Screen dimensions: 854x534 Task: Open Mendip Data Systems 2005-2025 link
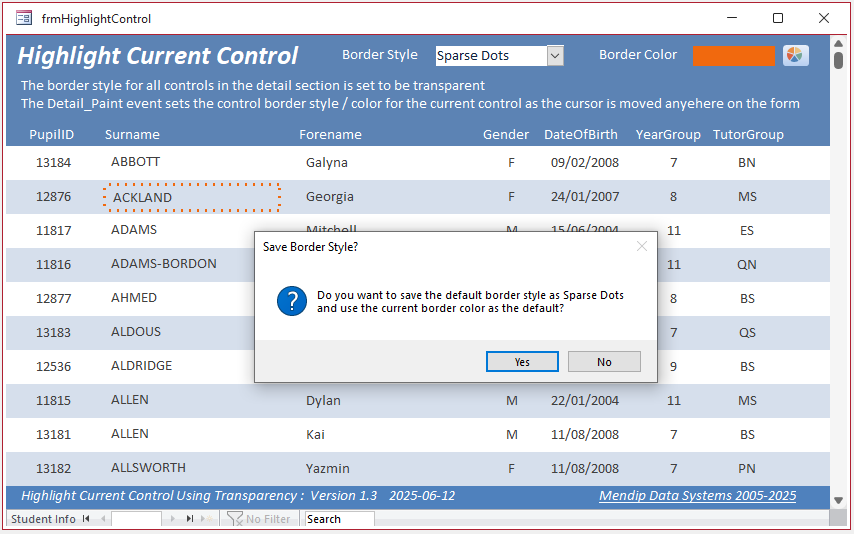698,496
